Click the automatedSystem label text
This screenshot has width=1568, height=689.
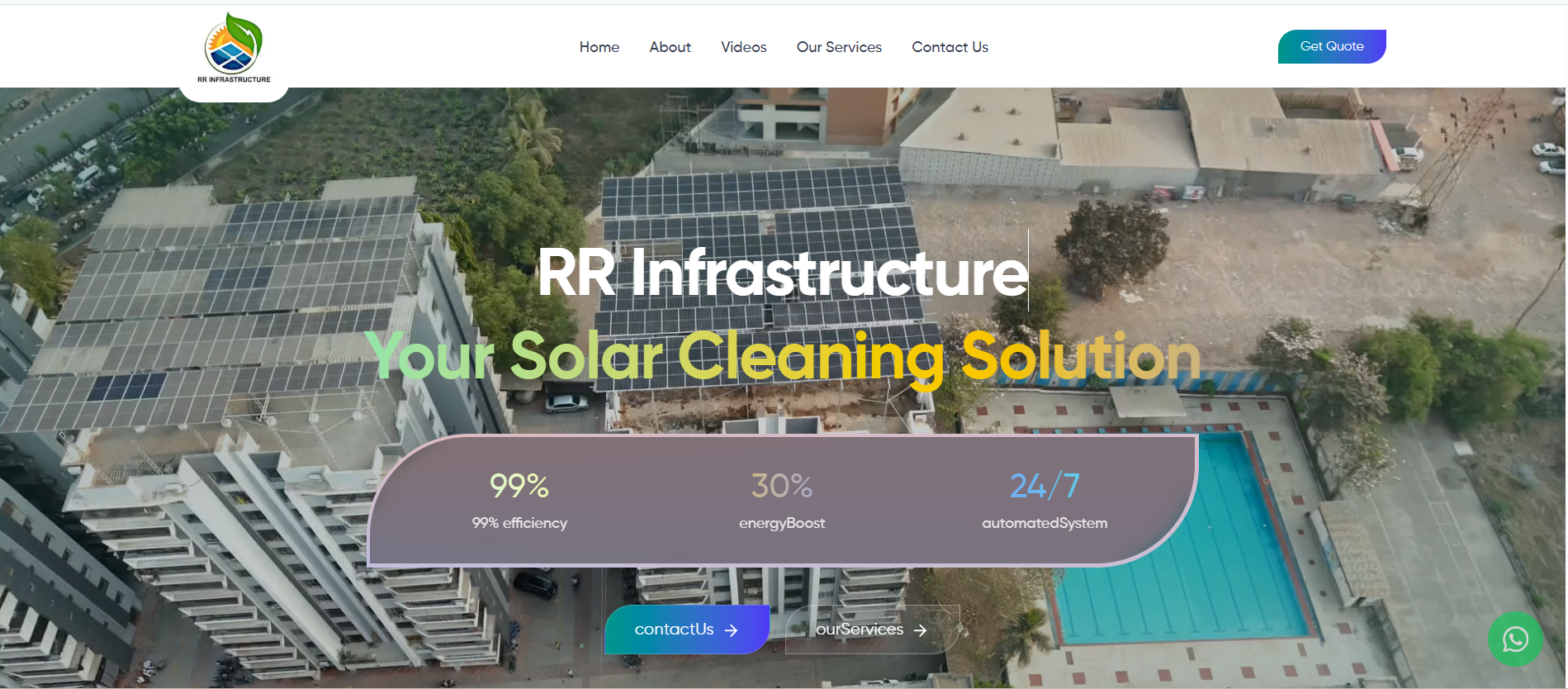tap(1045, 523)
